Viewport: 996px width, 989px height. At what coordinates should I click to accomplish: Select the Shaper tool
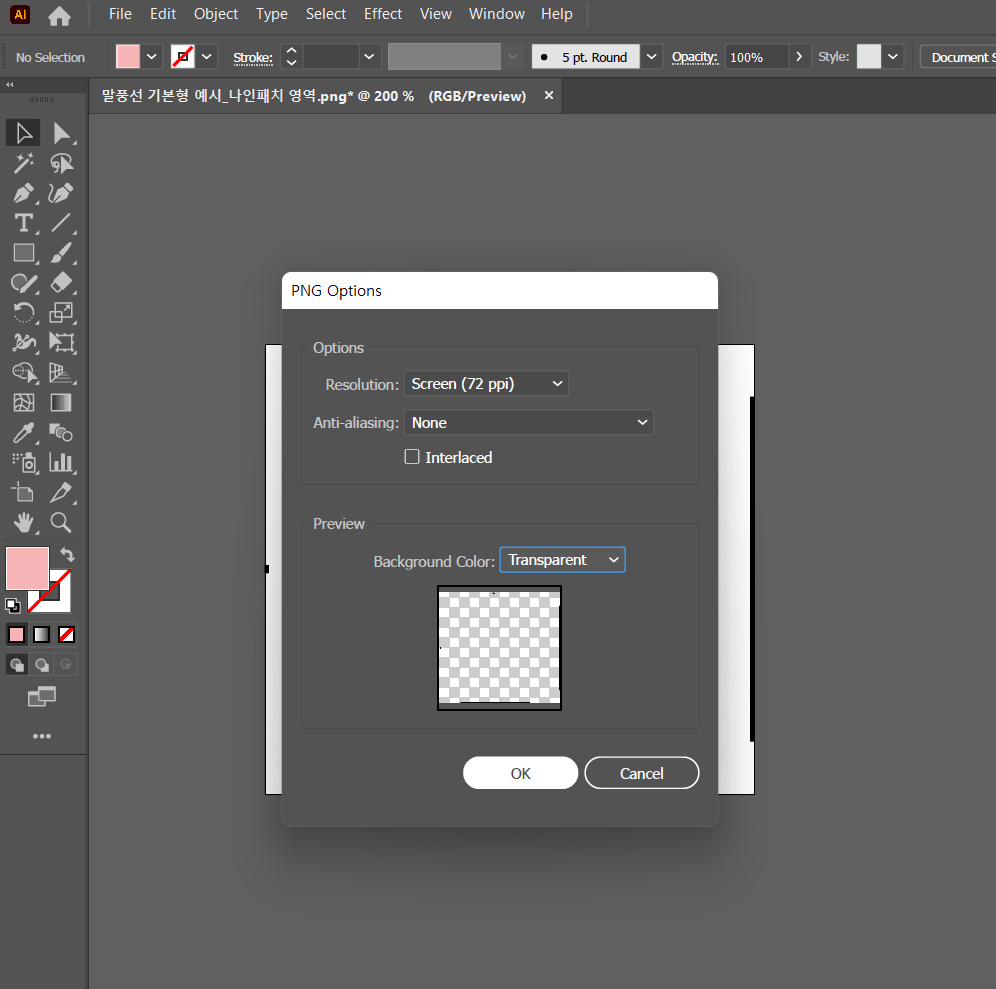(x=24, y=283)
